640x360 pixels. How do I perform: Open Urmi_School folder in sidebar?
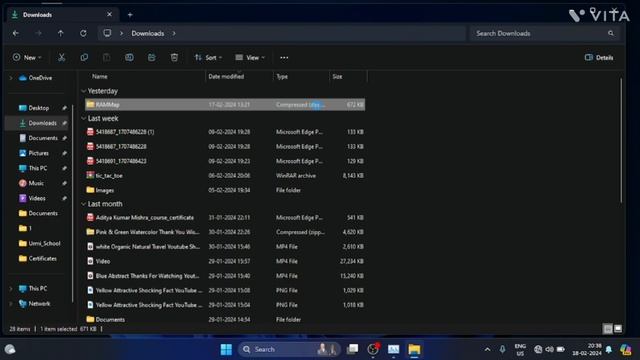(44, 243)
